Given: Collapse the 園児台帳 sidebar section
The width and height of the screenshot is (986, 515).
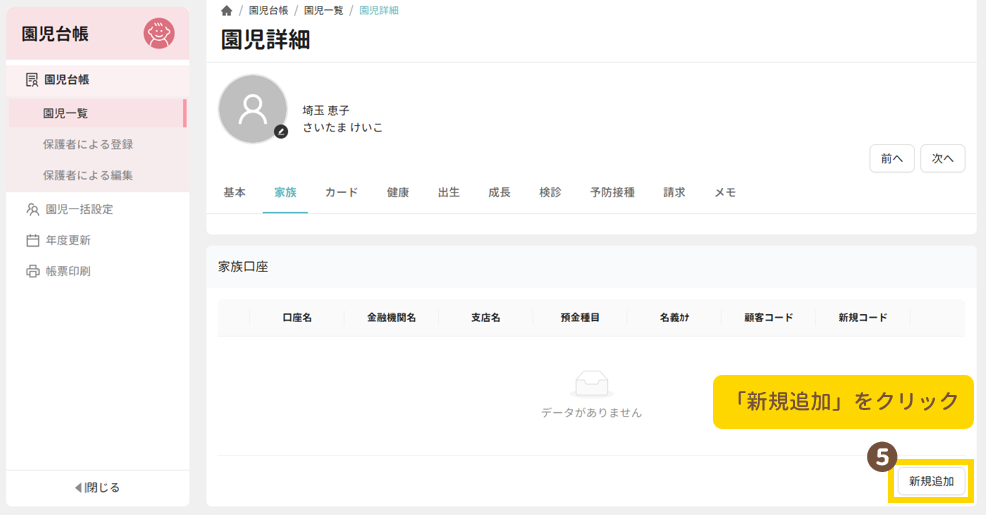Looking at the screenshot, I should pos(66,79).
